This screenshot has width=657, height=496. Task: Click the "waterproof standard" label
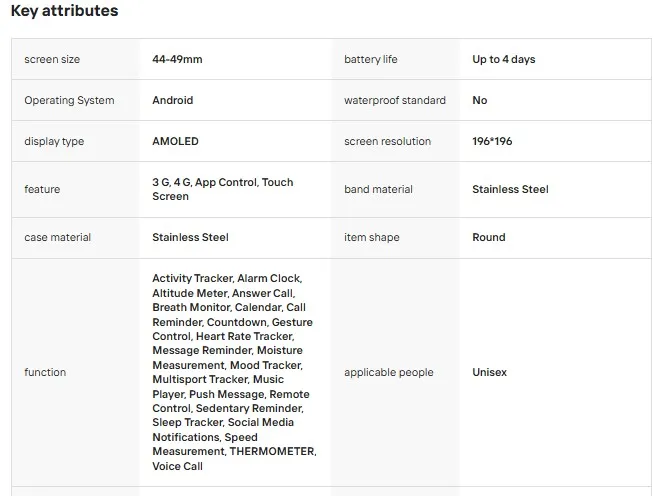pos(395,101)
